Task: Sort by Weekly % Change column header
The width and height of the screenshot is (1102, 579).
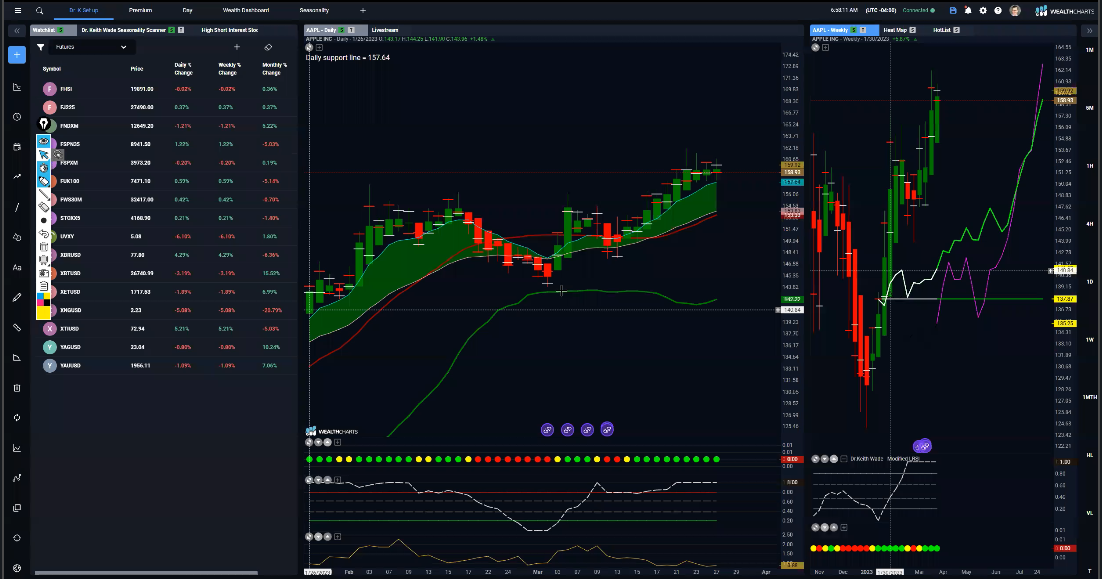Action: click(x=228, y=68)
